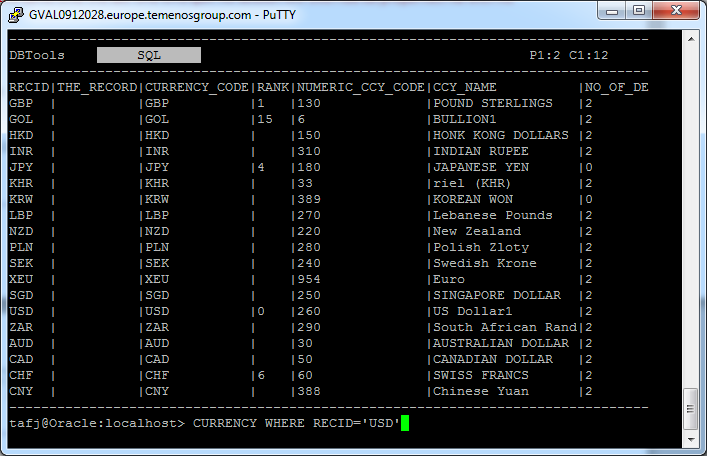Click the RECID column header
This screenshot has height=456, width=707.
click(x=29, y=87)
